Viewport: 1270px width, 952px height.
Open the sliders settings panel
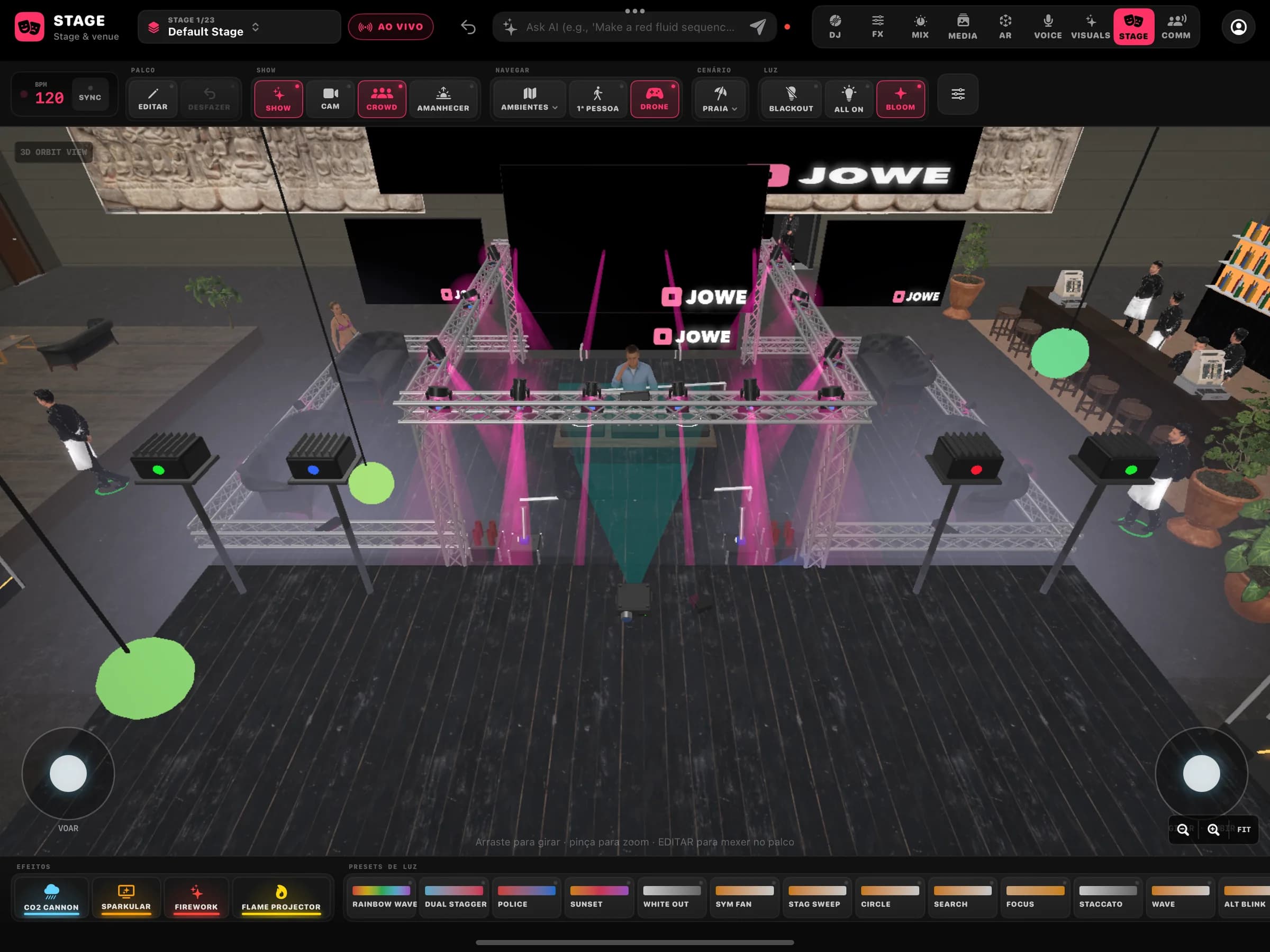pyautogui.click(x=958, y=94)
